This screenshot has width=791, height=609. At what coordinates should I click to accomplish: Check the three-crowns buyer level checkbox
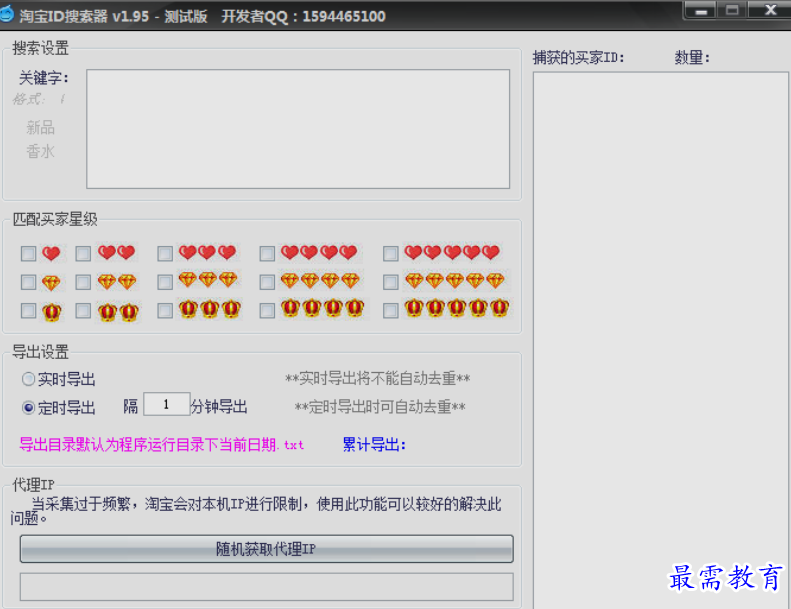tap(165, 311)
